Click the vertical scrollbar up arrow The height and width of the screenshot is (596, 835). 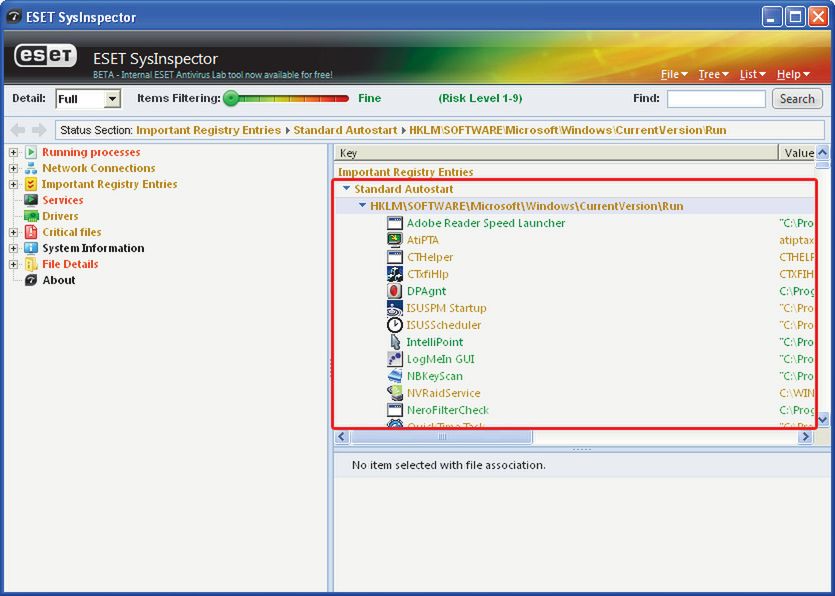point(823,153)
